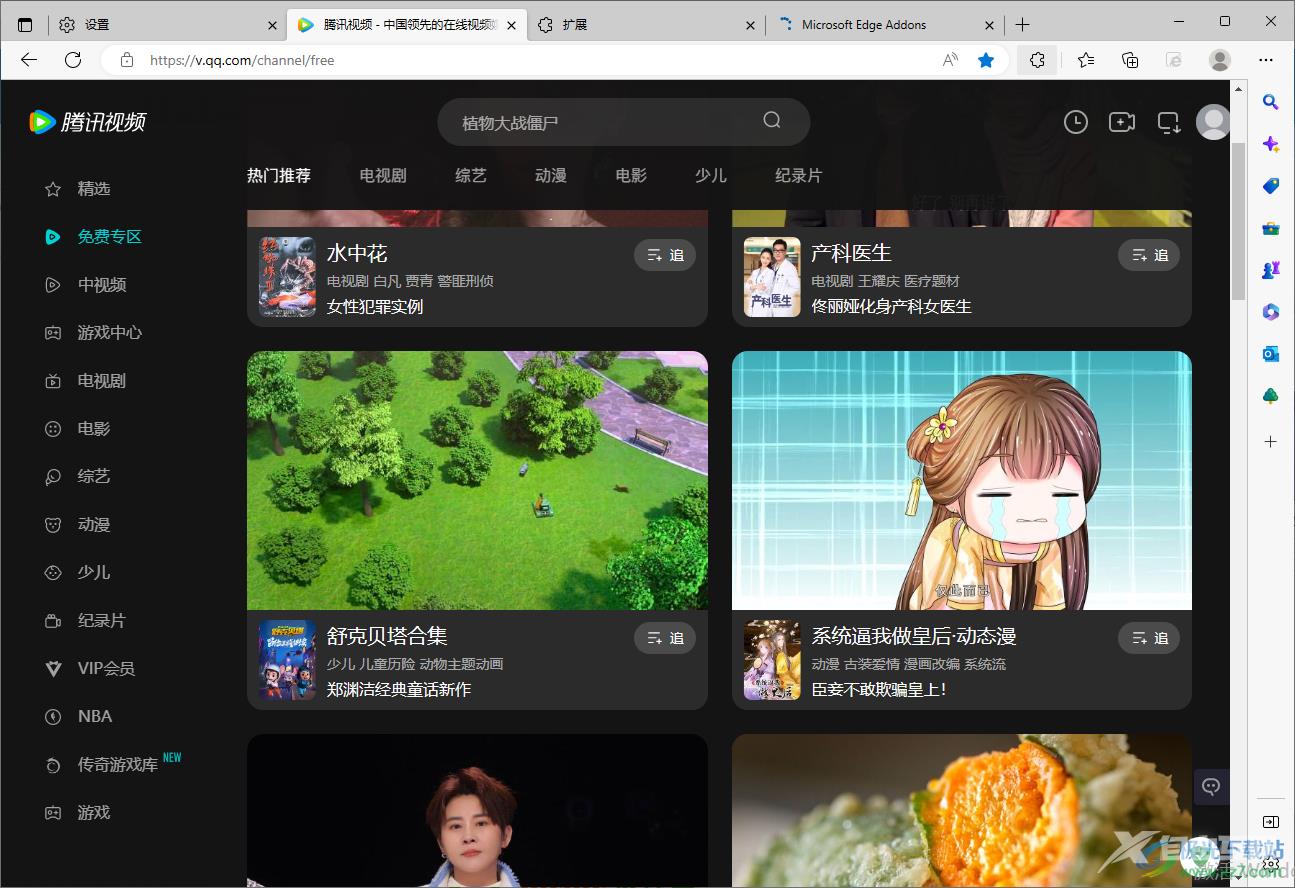Viewport: 1295px width, 888px height.
Task: Click the basketball icon beside NBA
Action: [53, 717]
